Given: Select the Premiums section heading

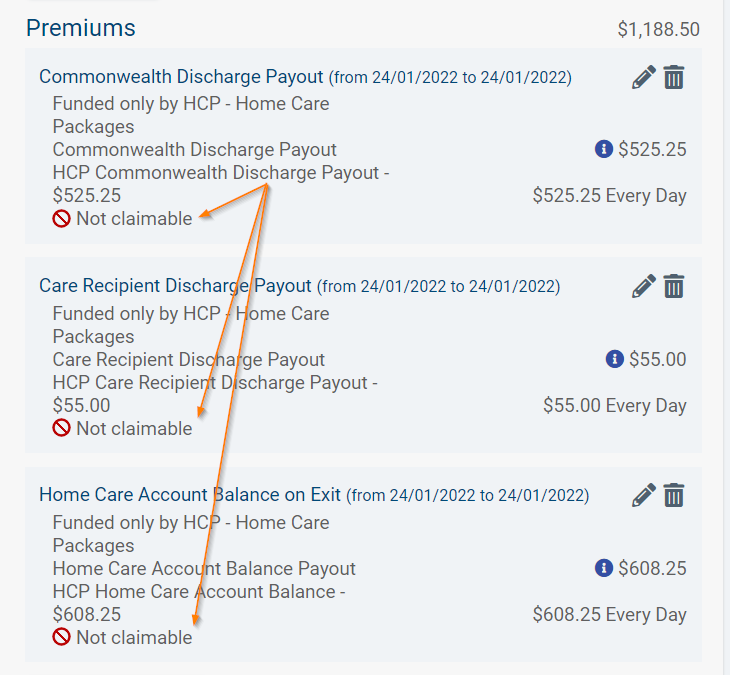Looking at the screenshot, I should click(x=81, y=28).
